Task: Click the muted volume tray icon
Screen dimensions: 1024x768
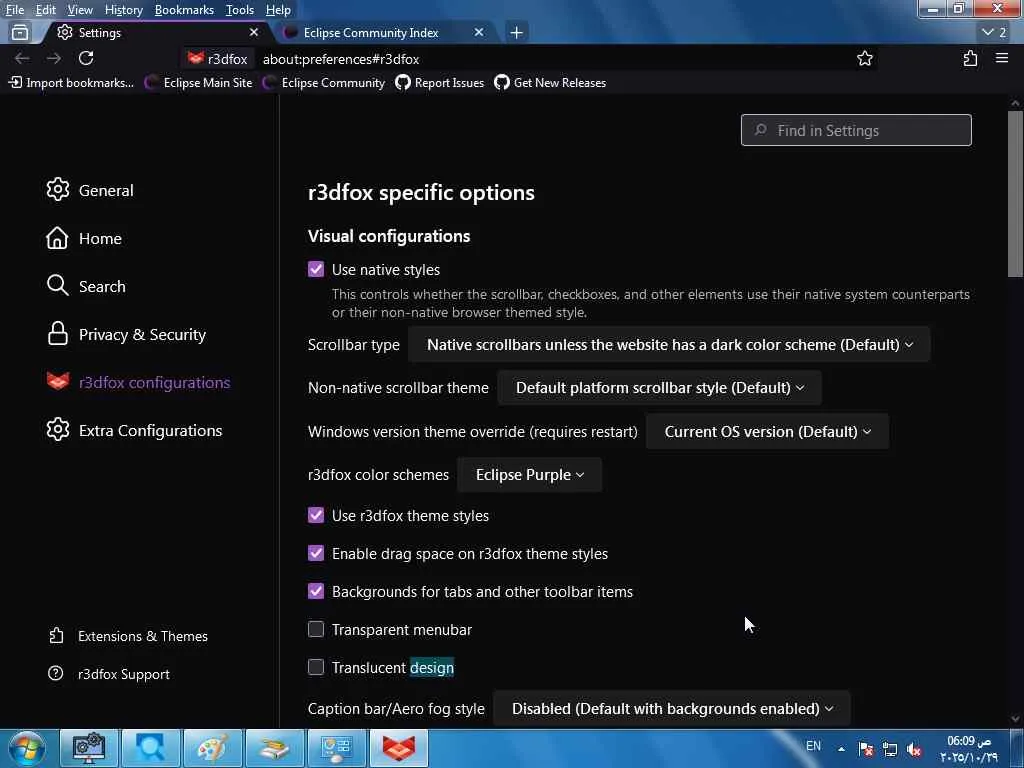Action: tap(914, 749)
